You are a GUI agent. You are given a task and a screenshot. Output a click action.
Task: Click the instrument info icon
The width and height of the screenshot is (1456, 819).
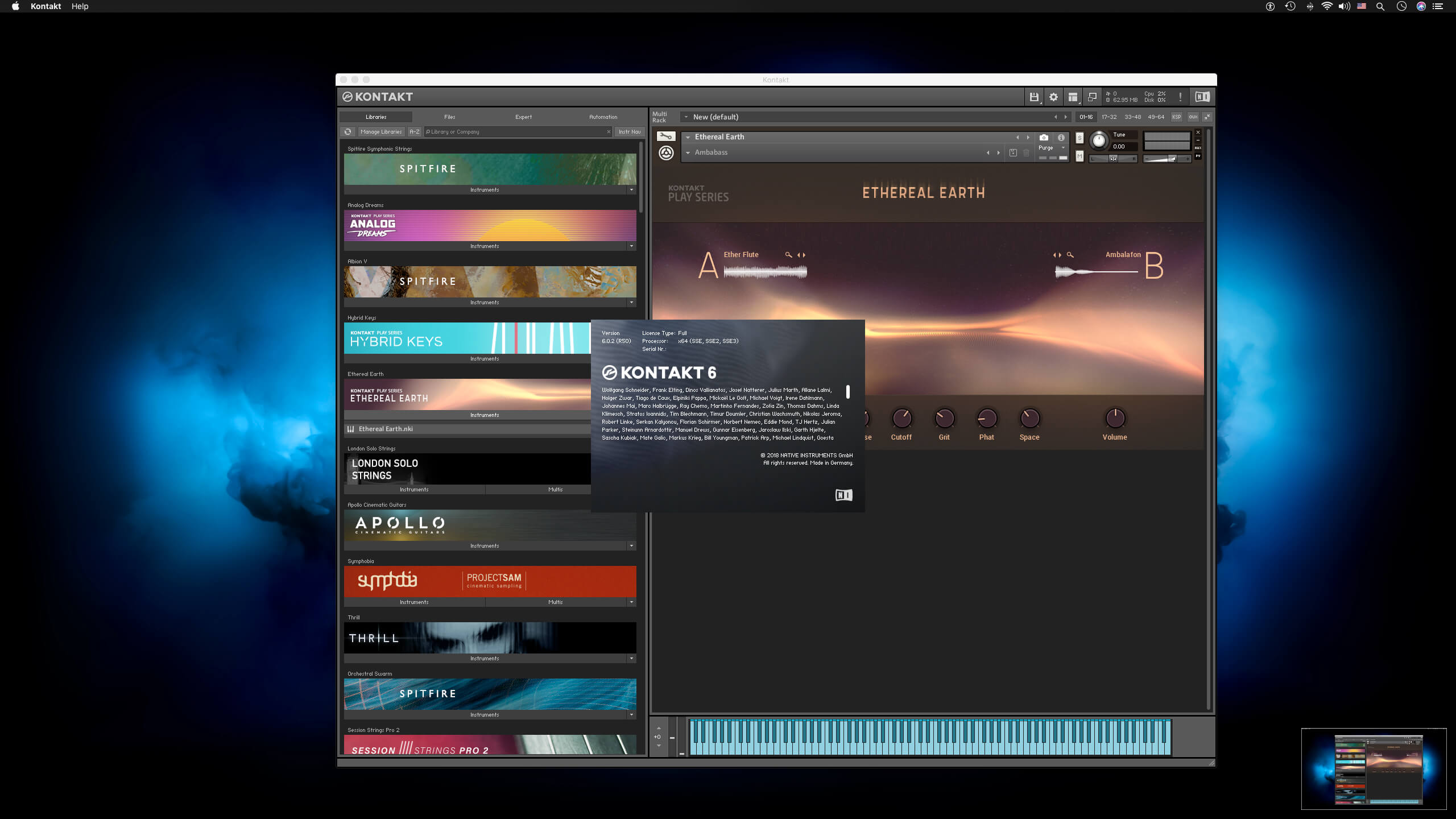tap(1061, 138)
